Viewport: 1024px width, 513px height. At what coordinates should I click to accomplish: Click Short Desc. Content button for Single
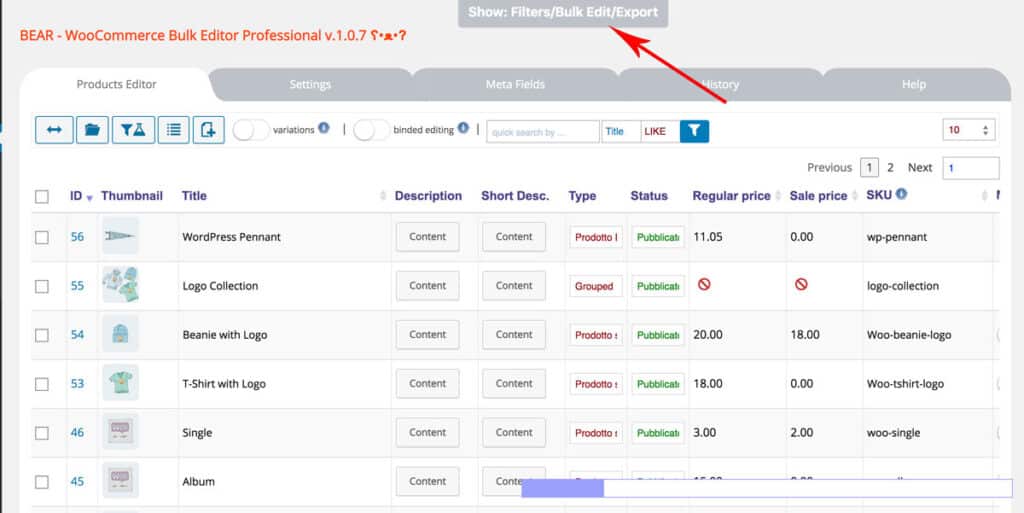[x=514, y=433]
